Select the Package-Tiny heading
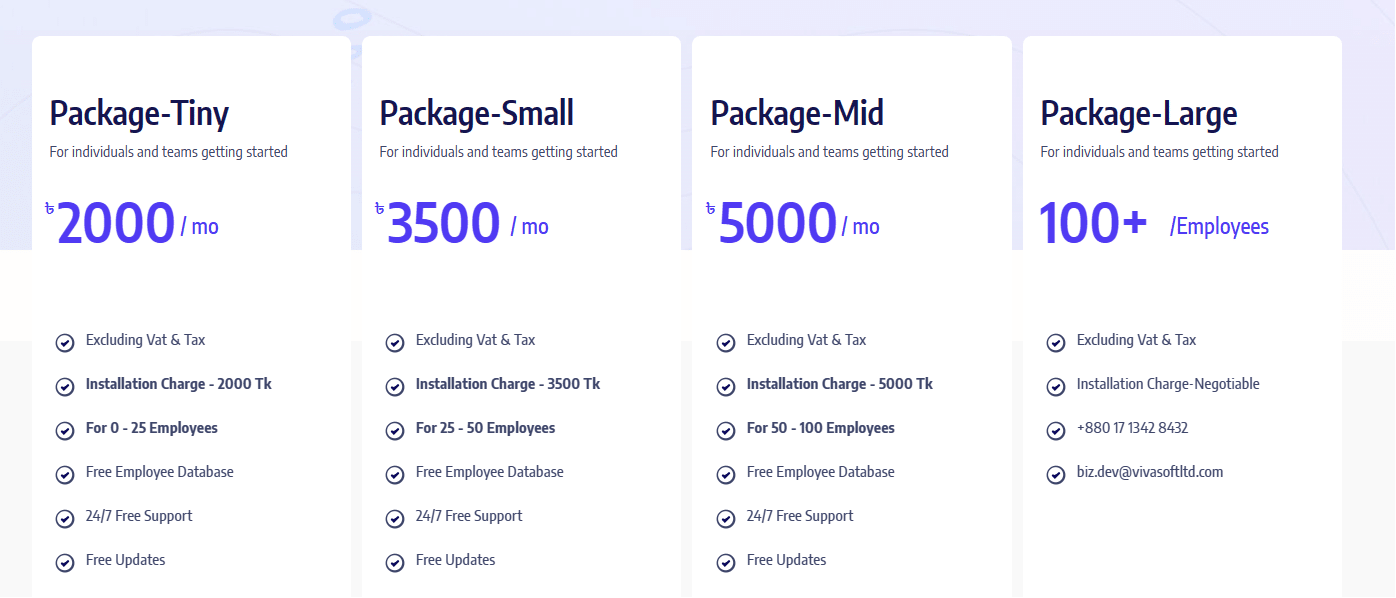This screenshot has height=598, width=1396. (x=139, y=114)
